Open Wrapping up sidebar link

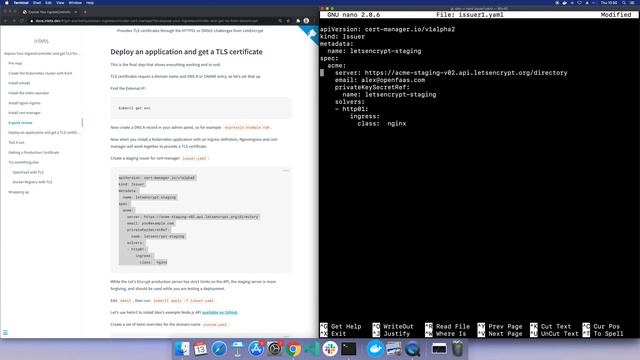19,192
